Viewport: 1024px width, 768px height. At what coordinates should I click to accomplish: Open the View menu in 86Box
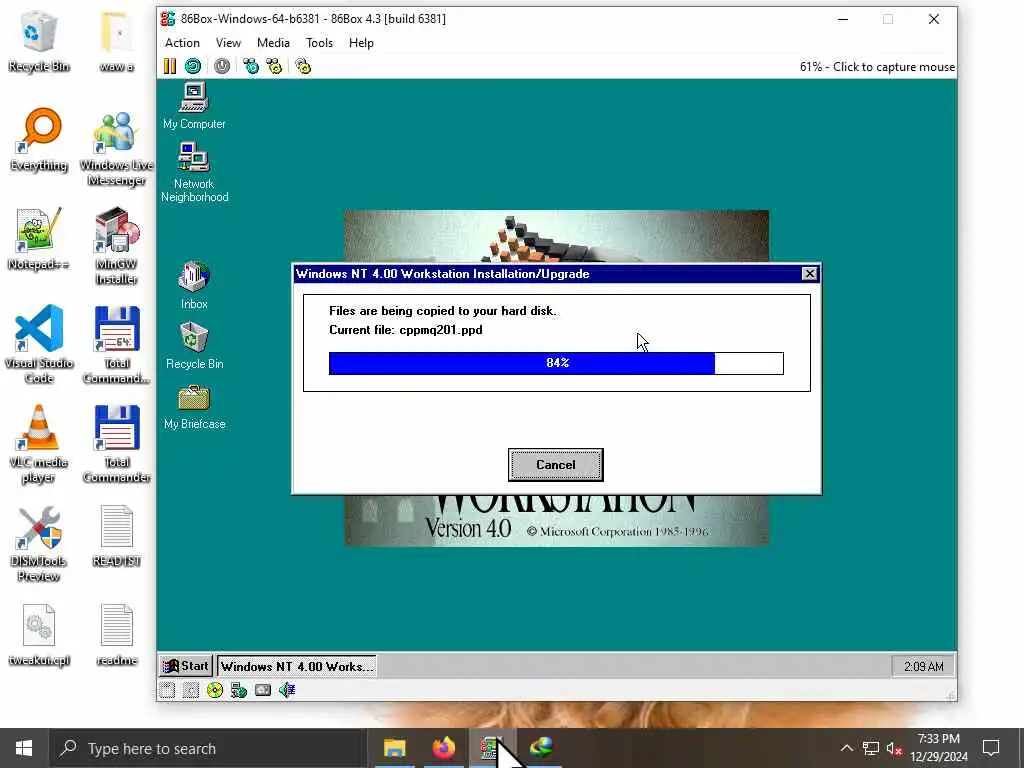[228, 42]
